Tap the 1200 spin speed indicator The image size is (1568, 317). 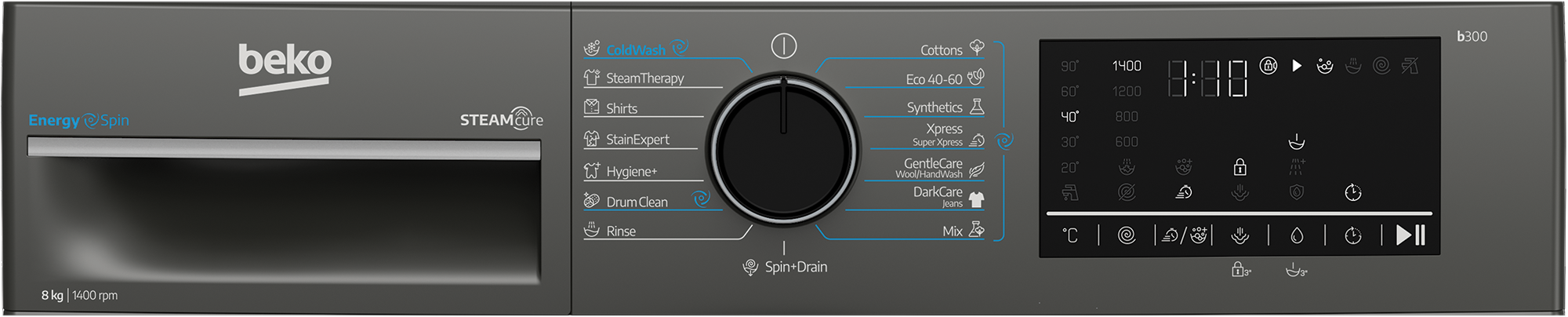pos(1127,91)
